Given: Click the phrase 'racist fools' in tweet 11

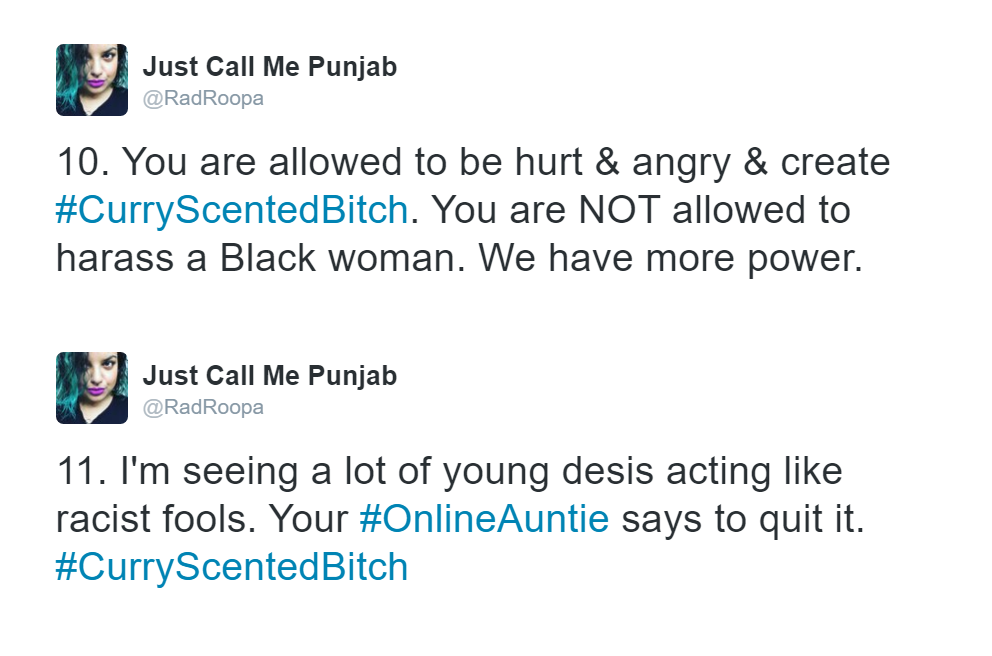Looking at the screenshot, I should pyautogui.click(x=151, y=519).
